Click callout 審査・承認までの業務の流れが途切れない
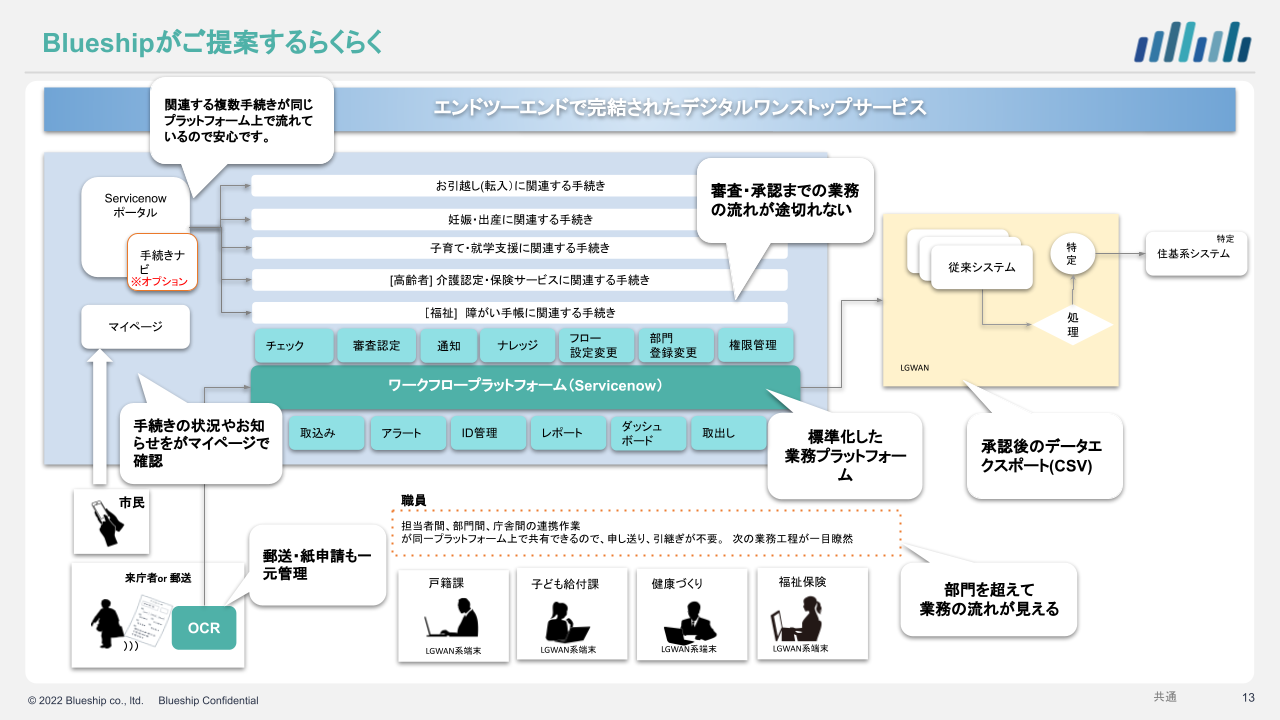Image resolution: width=1280 pixels, height=720 pixels. tap(784, 200)
